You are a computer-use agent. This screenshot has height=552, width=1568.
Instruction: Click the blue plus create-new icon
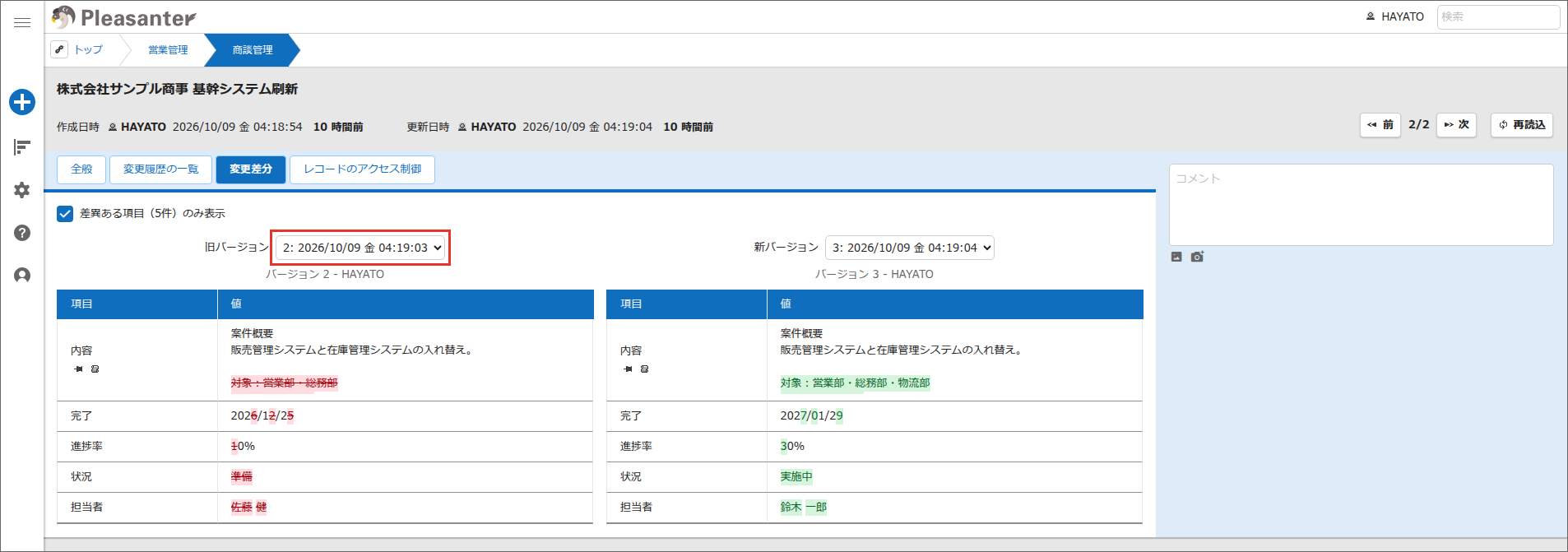[x=22, y=102]
